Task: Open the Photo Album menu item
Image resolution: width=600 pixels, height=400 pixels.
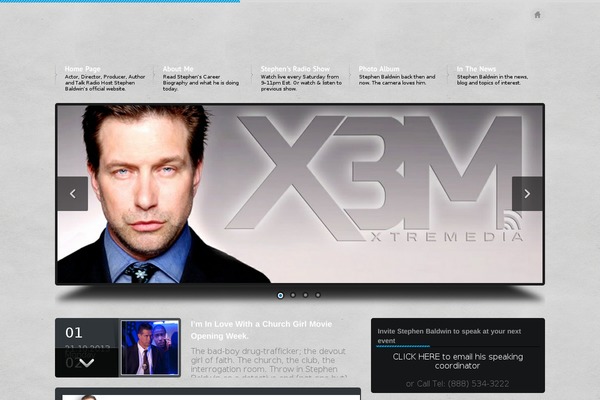Action: click(x=379, y=69)
